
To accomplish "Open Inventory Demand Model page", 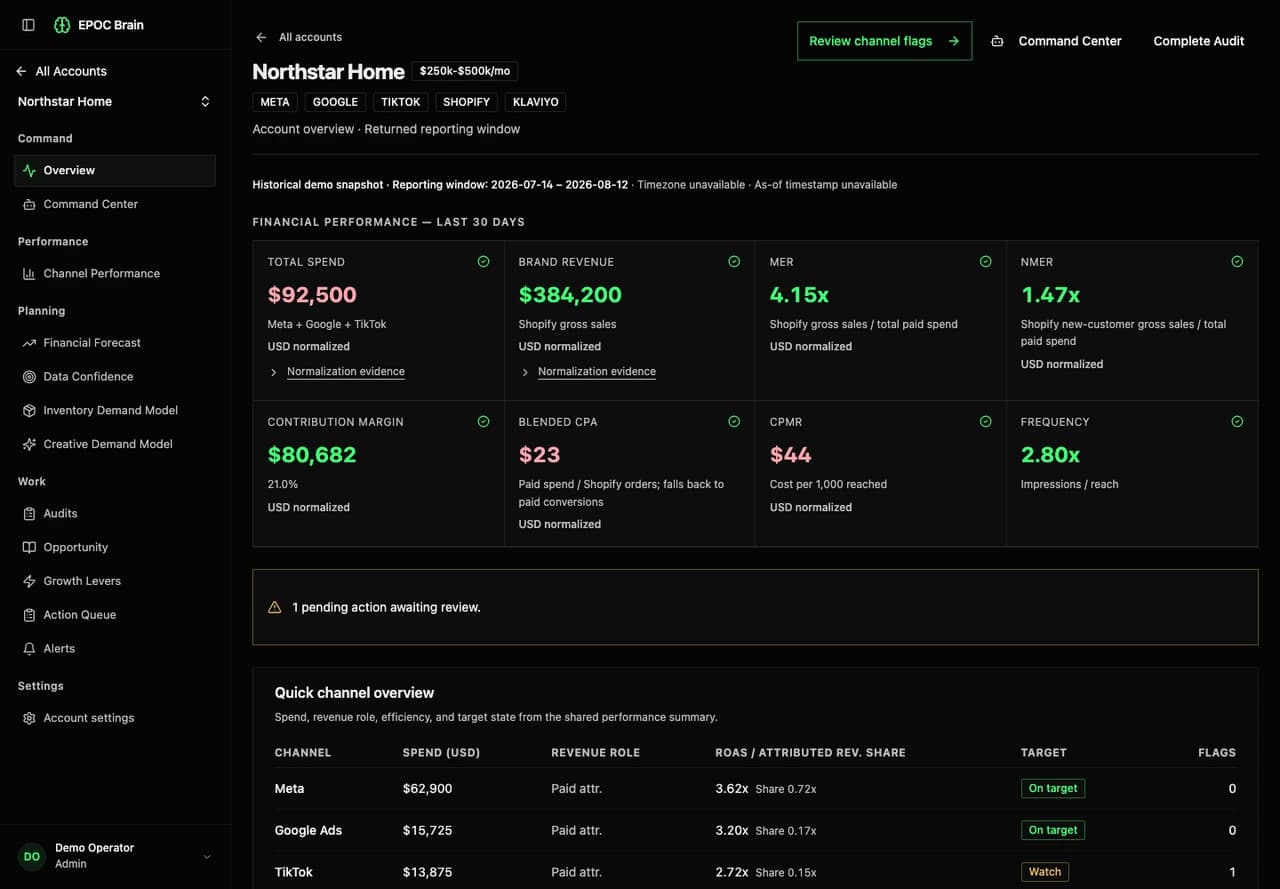I will [x=115, y=410].
